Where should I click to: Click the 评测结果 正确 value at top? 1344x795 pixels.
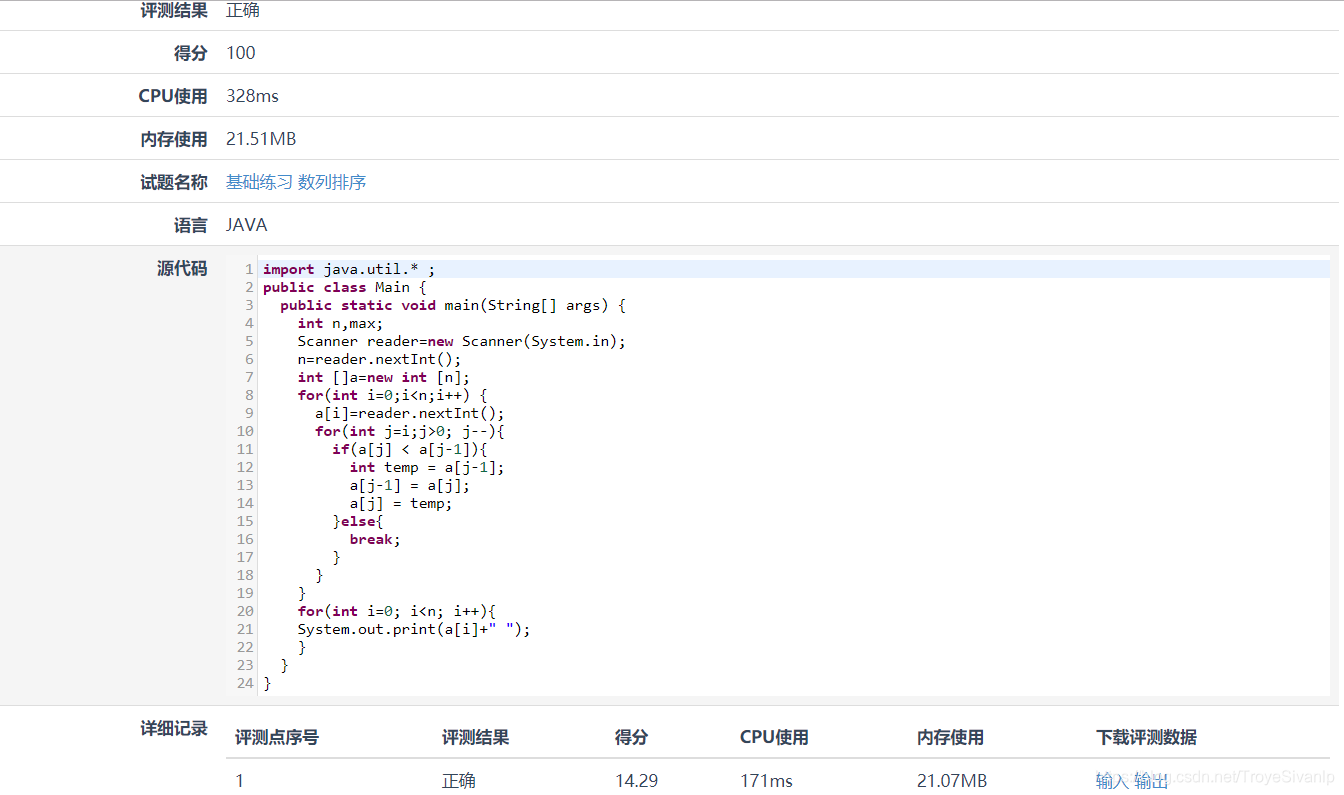(243, 10)
